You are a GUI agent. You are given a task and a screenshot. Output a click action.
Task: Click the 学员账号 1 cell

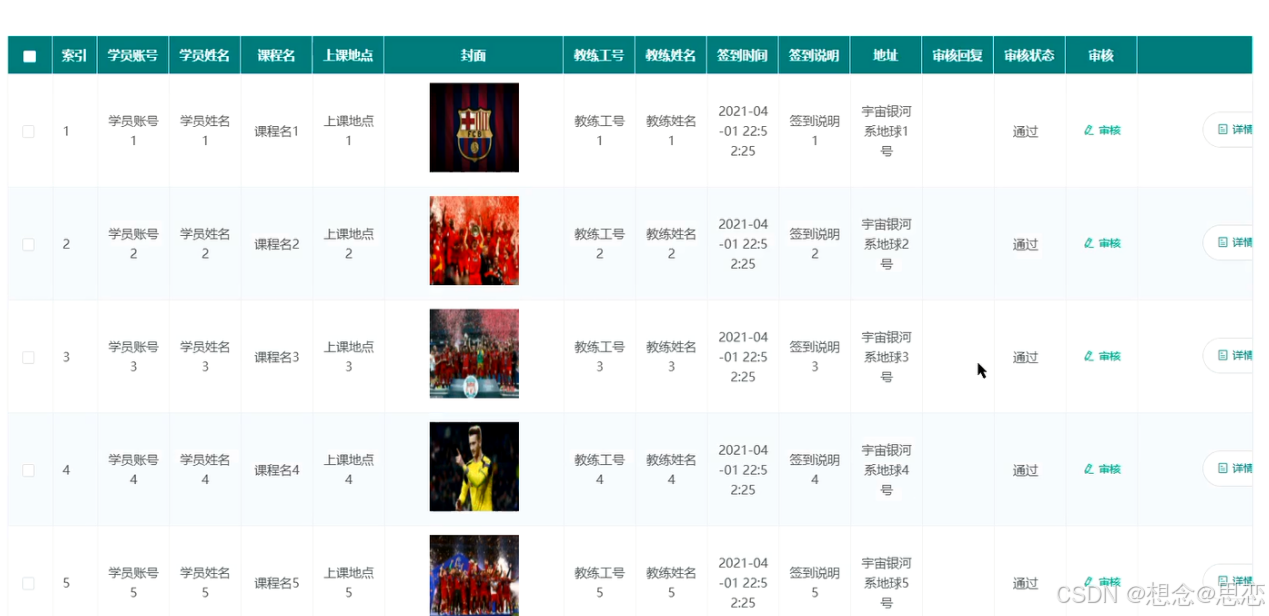point(133,131)
